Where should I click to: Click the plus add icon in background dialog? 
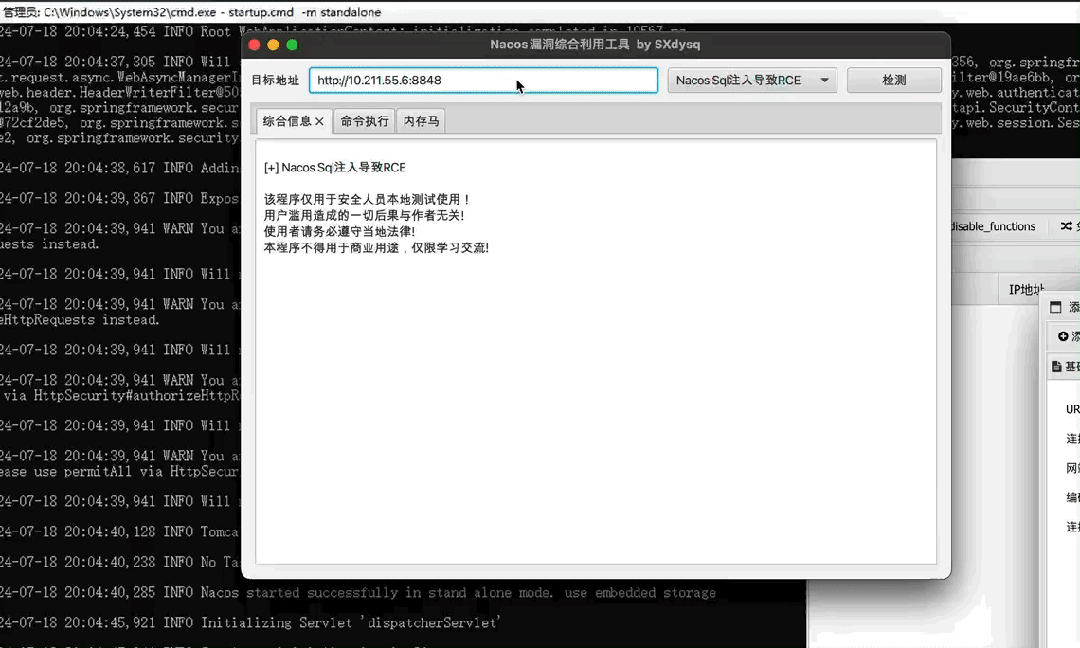pyautogui.click(x=1063, y=336)
